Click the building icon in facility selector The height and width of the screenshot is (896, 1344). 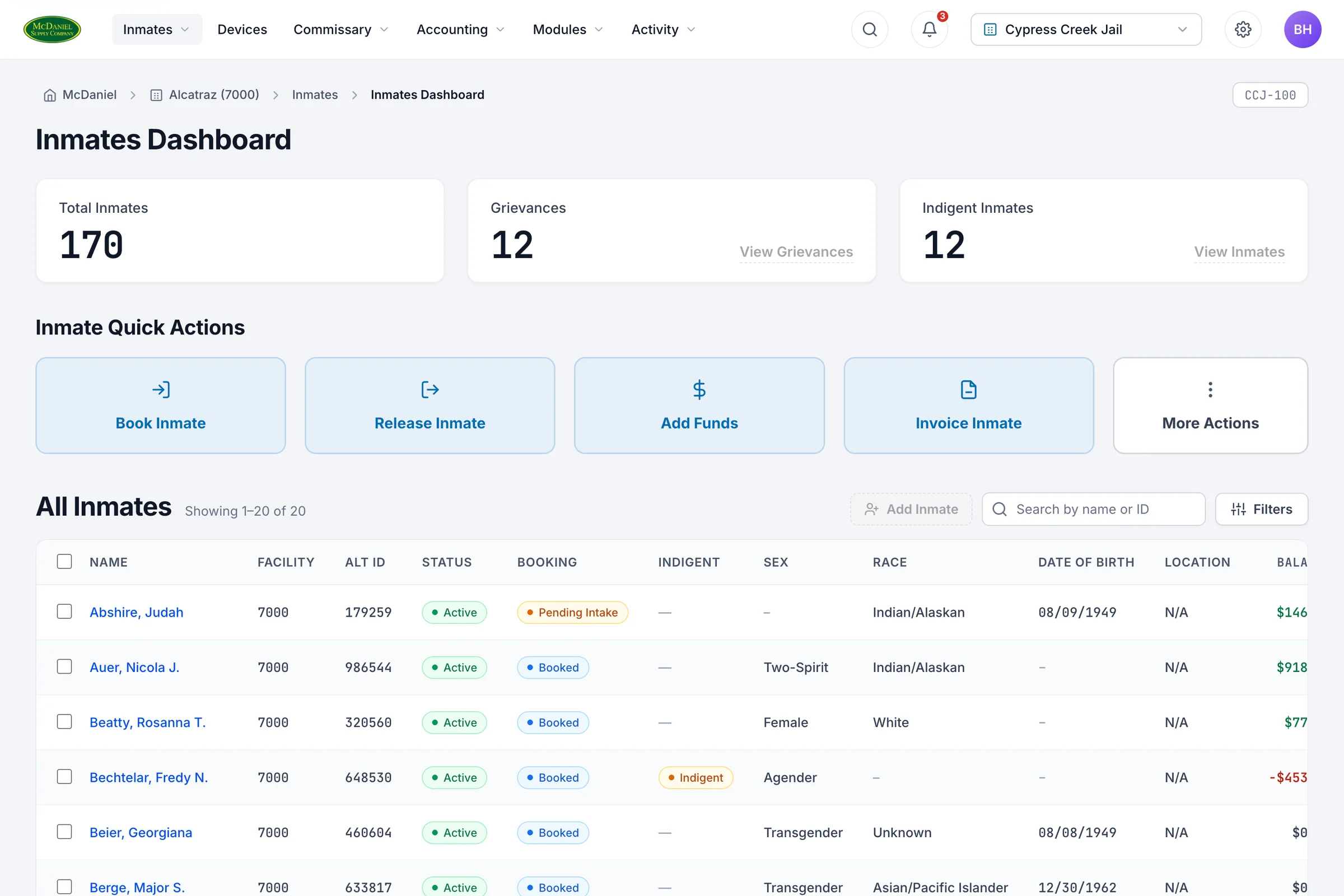pyautogui.click(x=990, y=29)
